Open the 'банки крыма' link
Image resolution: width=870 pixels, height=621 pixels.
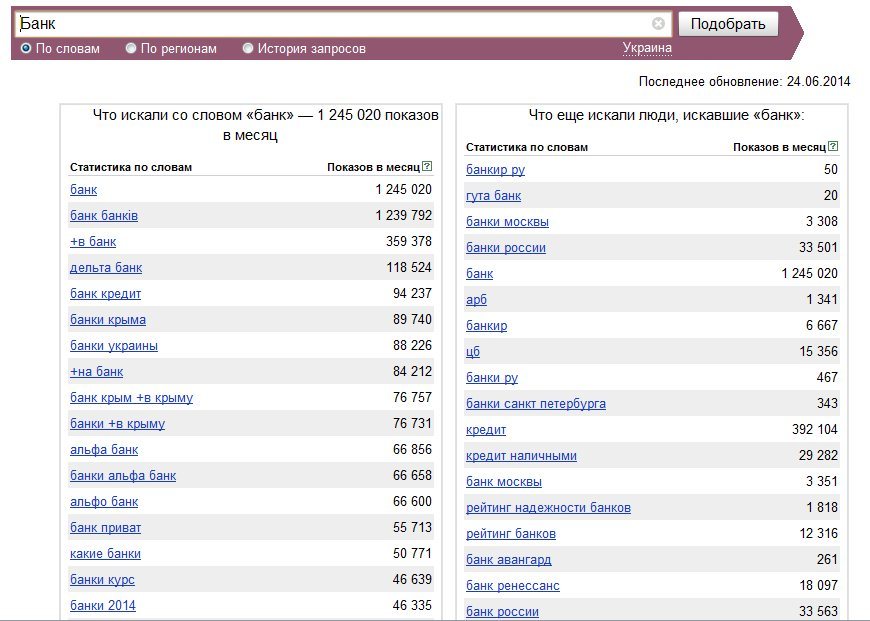[108, 320]
